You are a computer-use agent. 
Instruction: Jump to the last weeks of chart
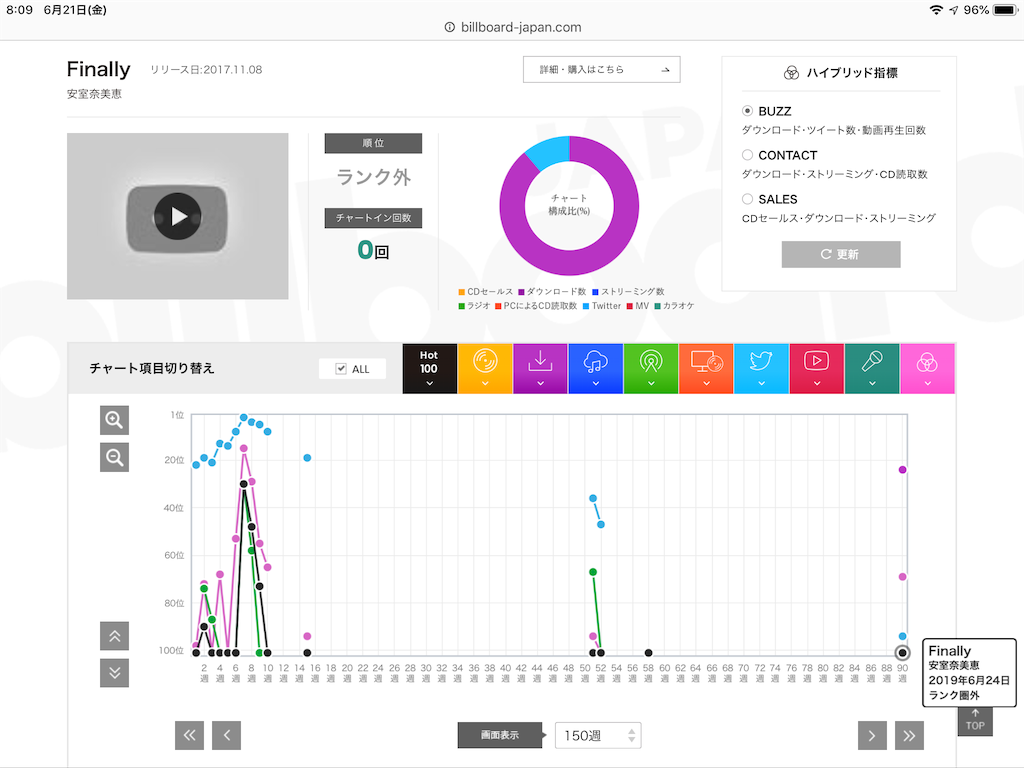909,735
